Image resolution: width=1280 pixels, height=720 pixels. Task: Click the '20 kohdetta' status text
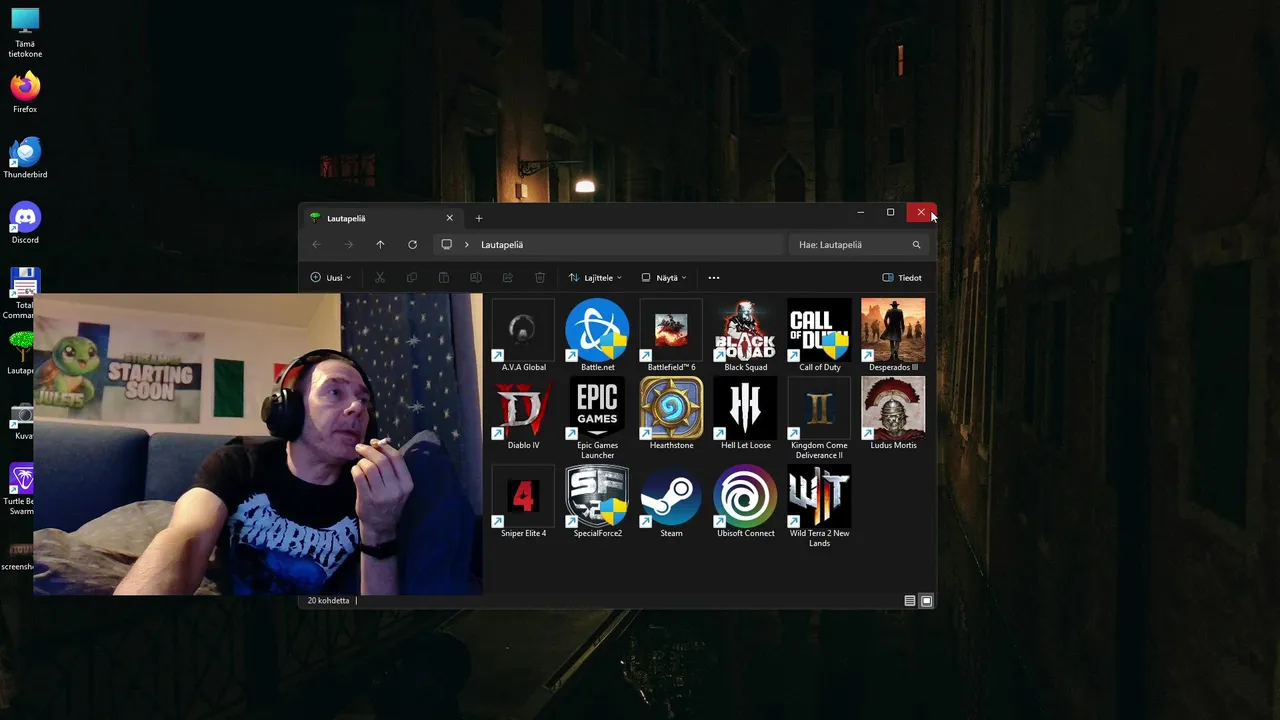[x=328, y=601]
